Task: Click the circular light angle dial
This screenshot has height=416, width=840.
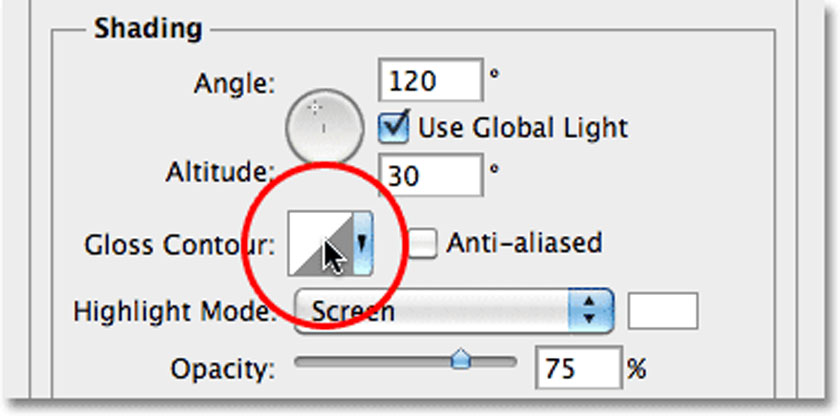Action: [325, 127]
